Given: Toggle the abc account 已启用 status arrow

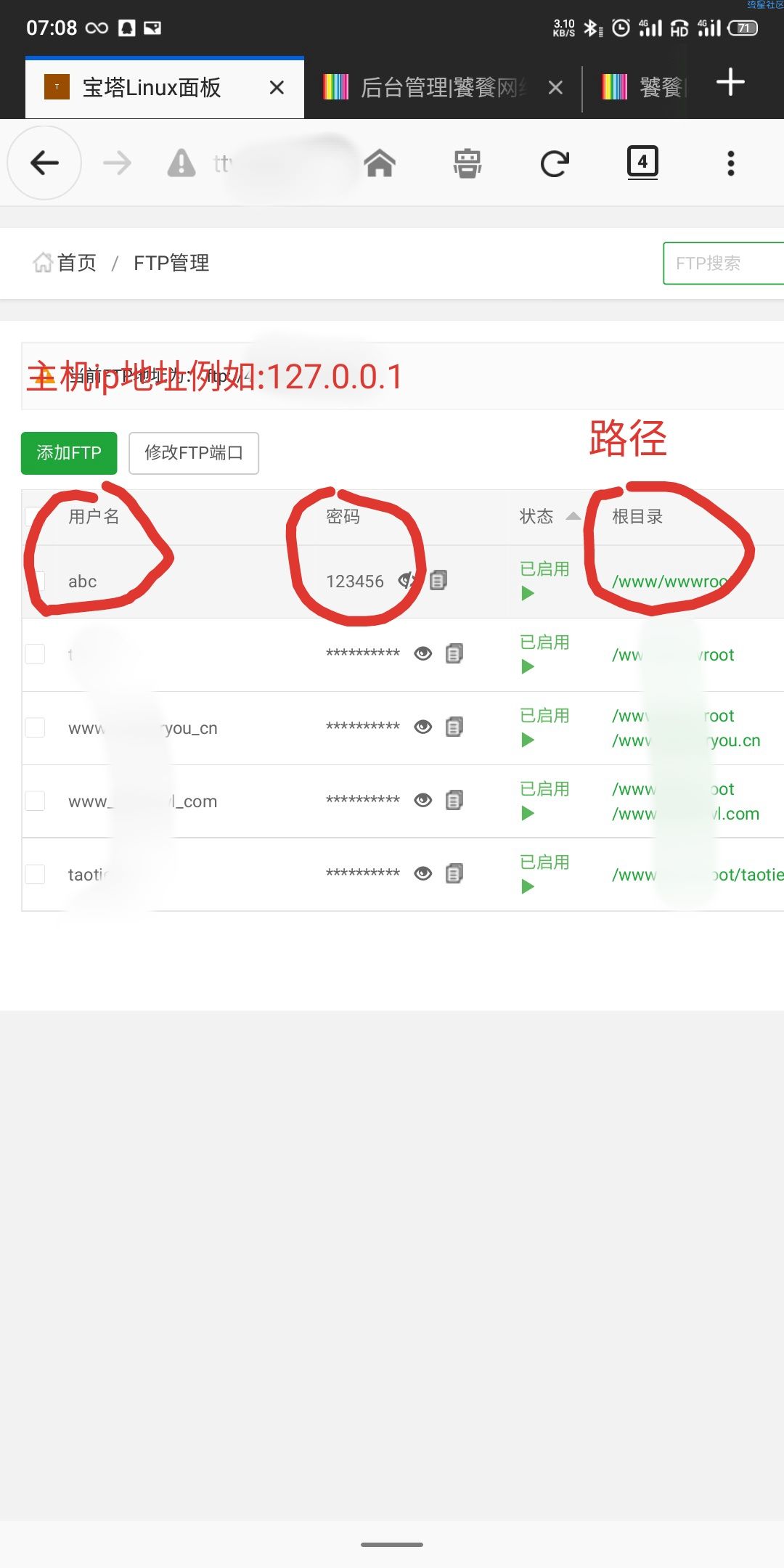Looking at the screenshot, I should point(528,594).
